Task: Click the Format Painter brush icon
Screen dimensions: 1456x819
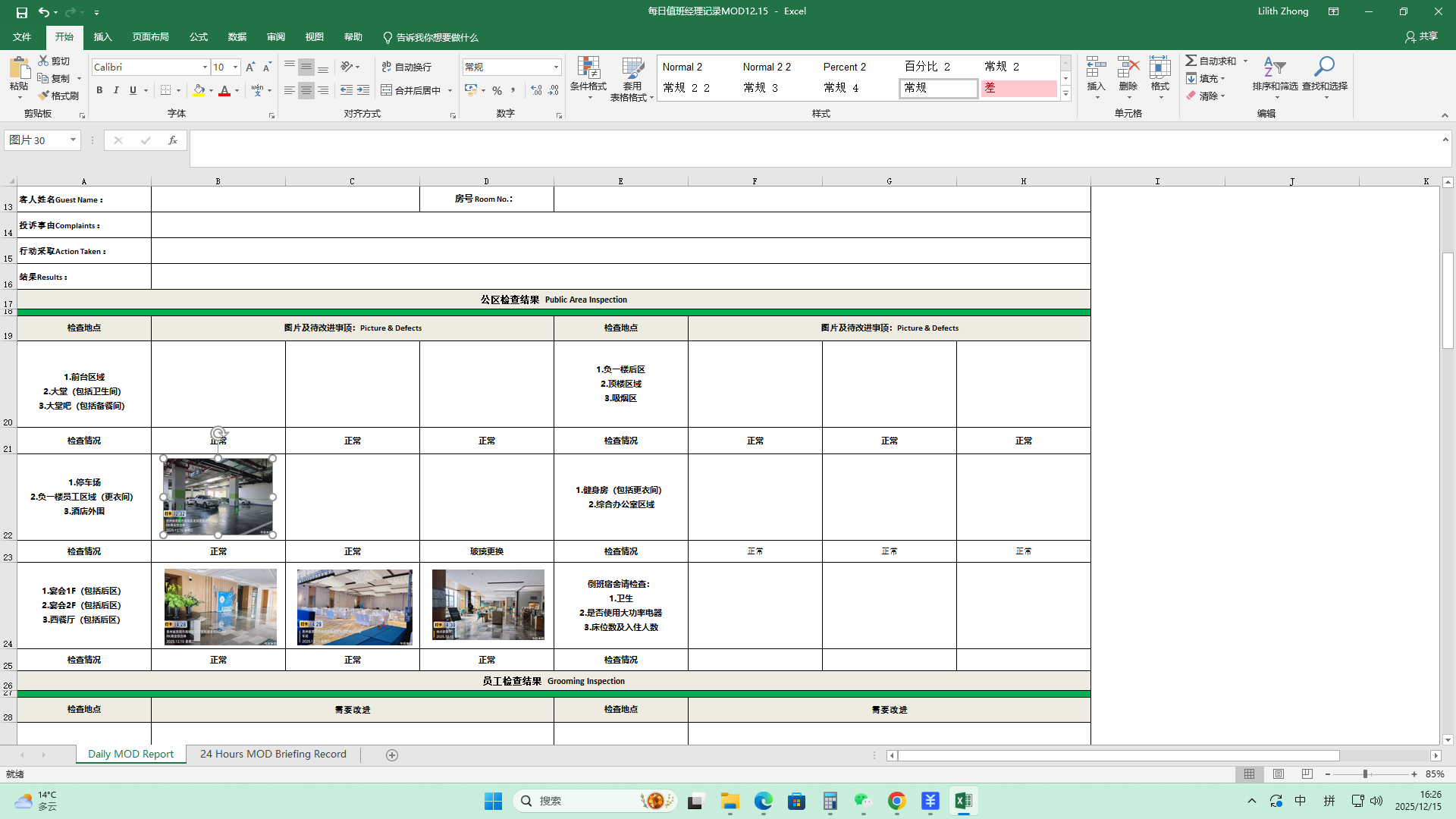Action: click(45, 96)
